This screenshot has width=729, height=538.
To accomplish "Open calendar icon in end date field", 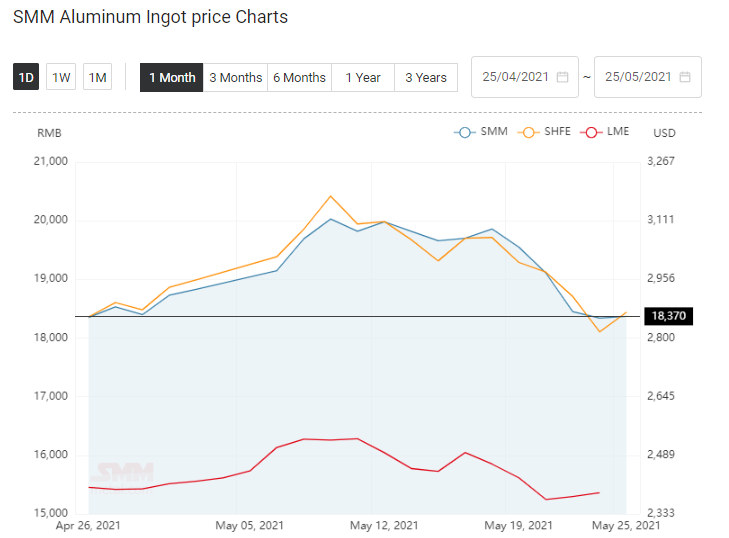I will click(x=684, y=77).
